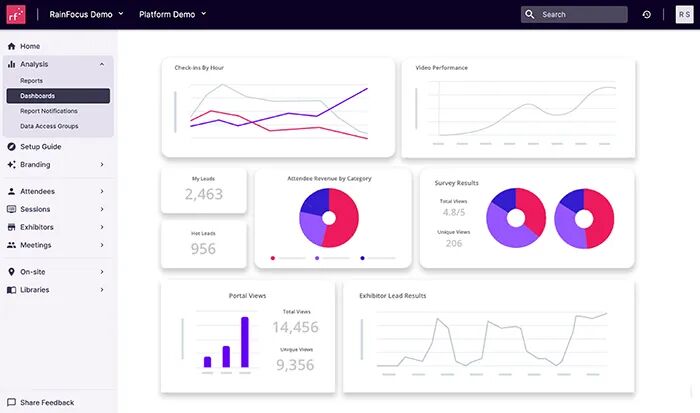Click dark blue legend dot under revenue chart

click(x=362, y=258)
